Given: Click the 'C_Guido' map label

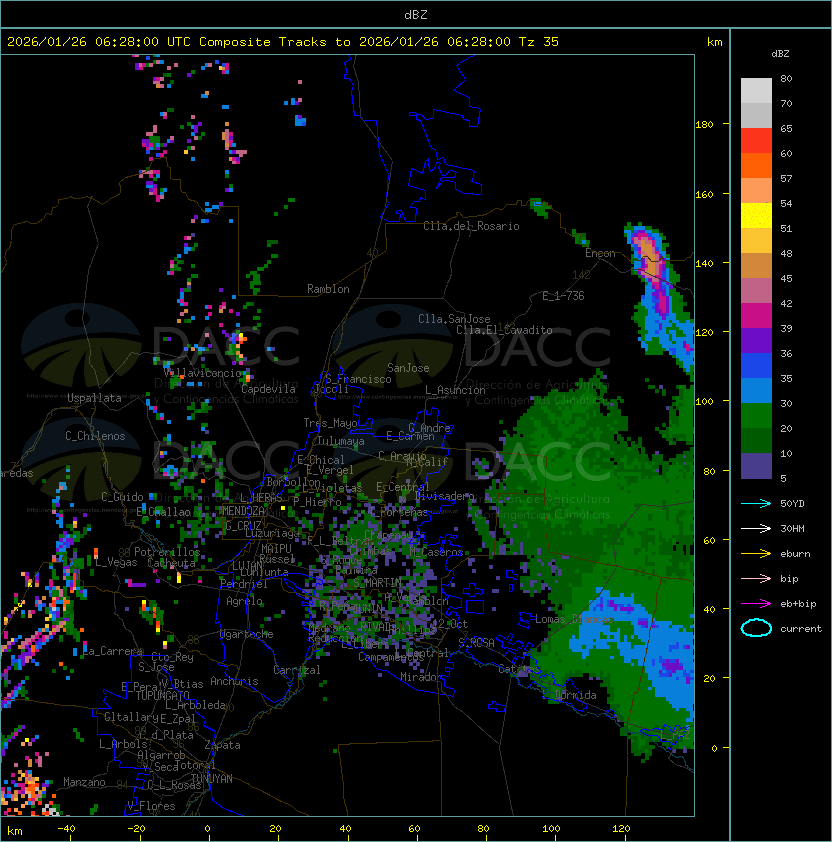Looking at the screenshot, I should [122, 497].
